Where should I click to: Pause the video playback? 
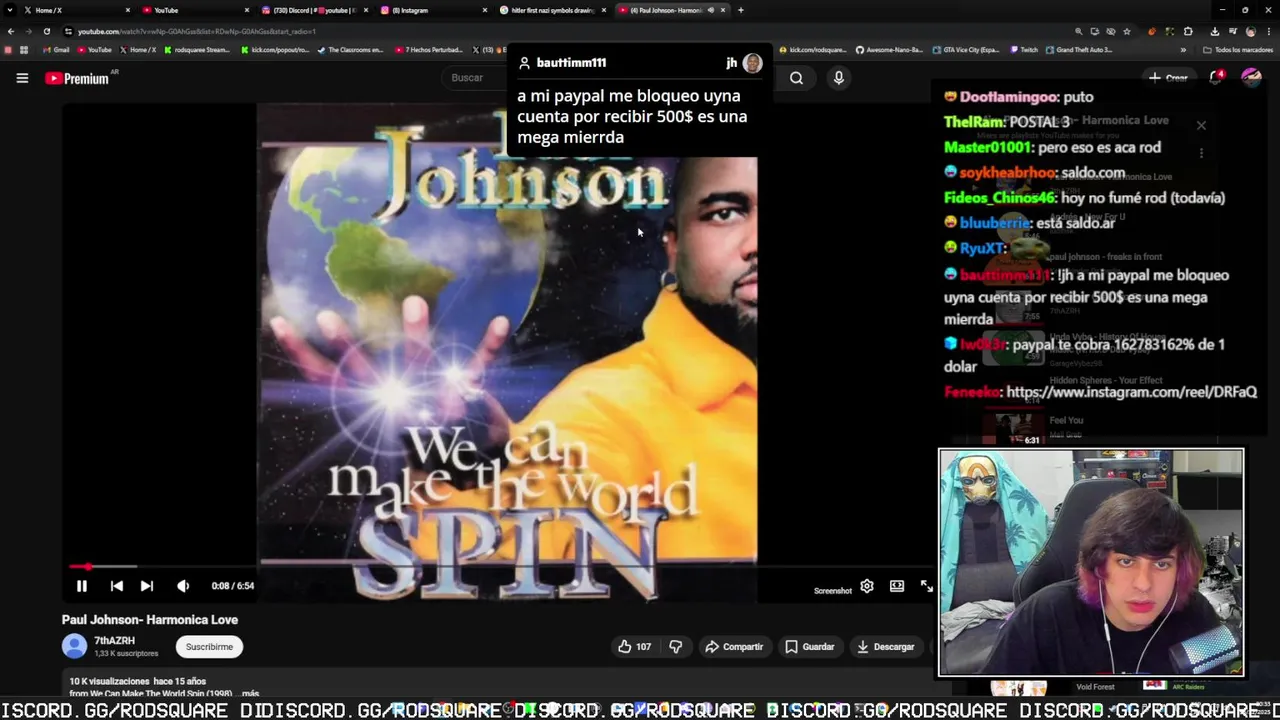tap(82, 586)
